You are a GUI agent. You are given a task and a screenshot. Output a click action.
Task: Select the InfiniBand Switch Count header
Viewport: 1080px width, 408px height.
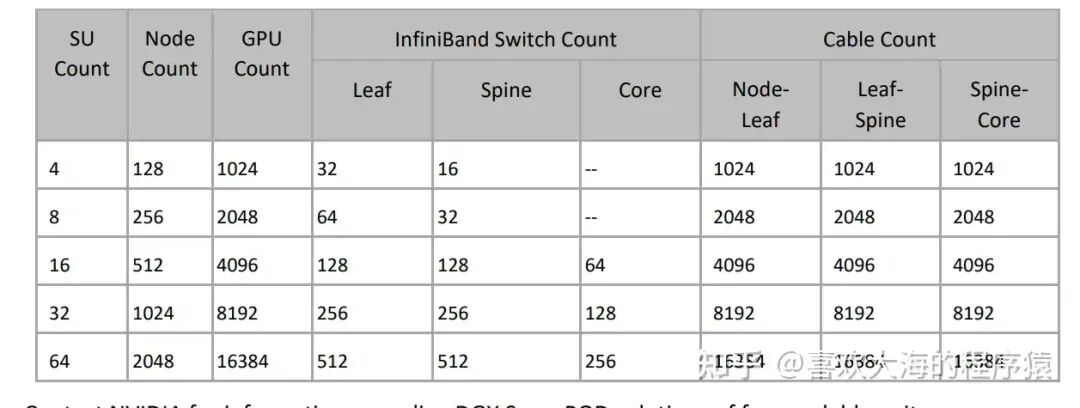(505, 40)
